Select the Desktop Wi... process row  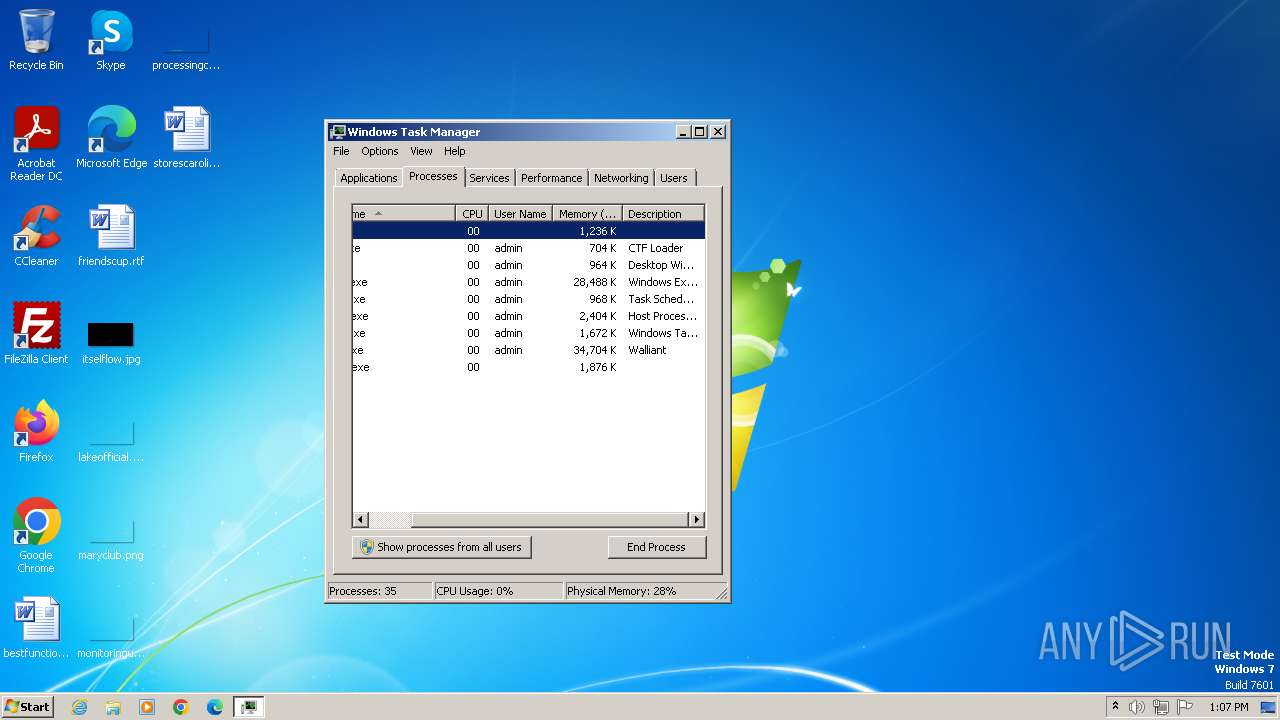click(528, 265)
